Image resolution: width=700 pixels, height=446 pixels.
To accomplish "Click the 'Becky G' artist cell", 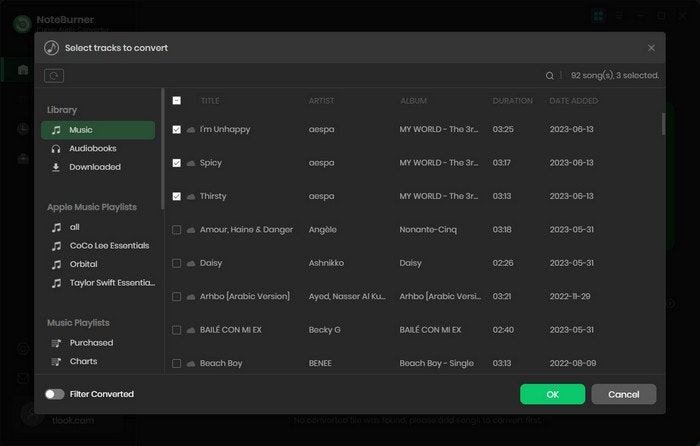I will [x=325, y=330].
